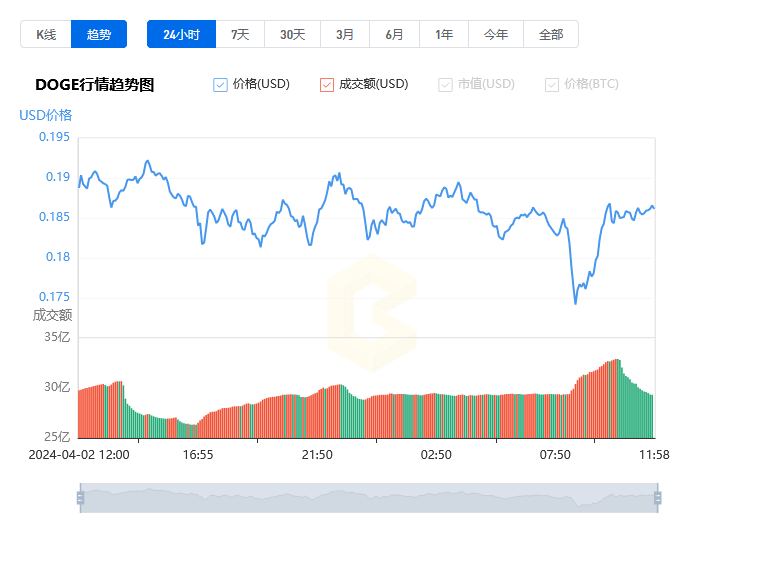Choose the 7天 time range
The width and height of the screenshot is (780, 563).
coord(240,34)
